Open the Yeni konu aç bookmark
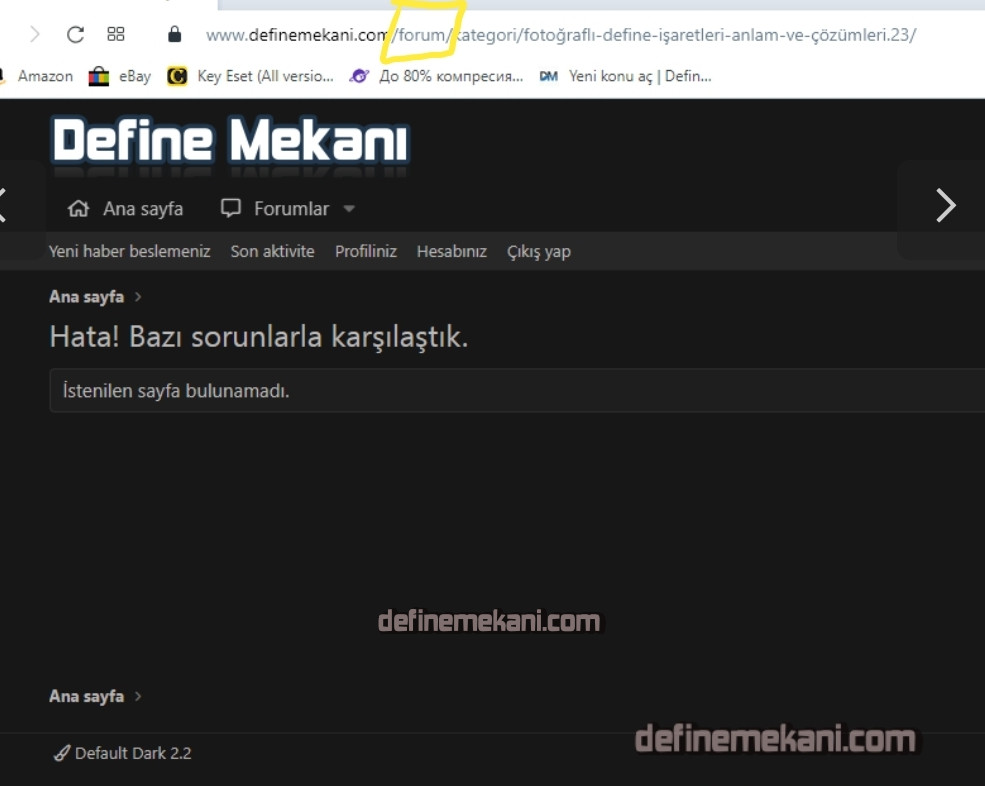Image resolution: width=985 pixels, height=786 pixels. click(x=625, y=76)
